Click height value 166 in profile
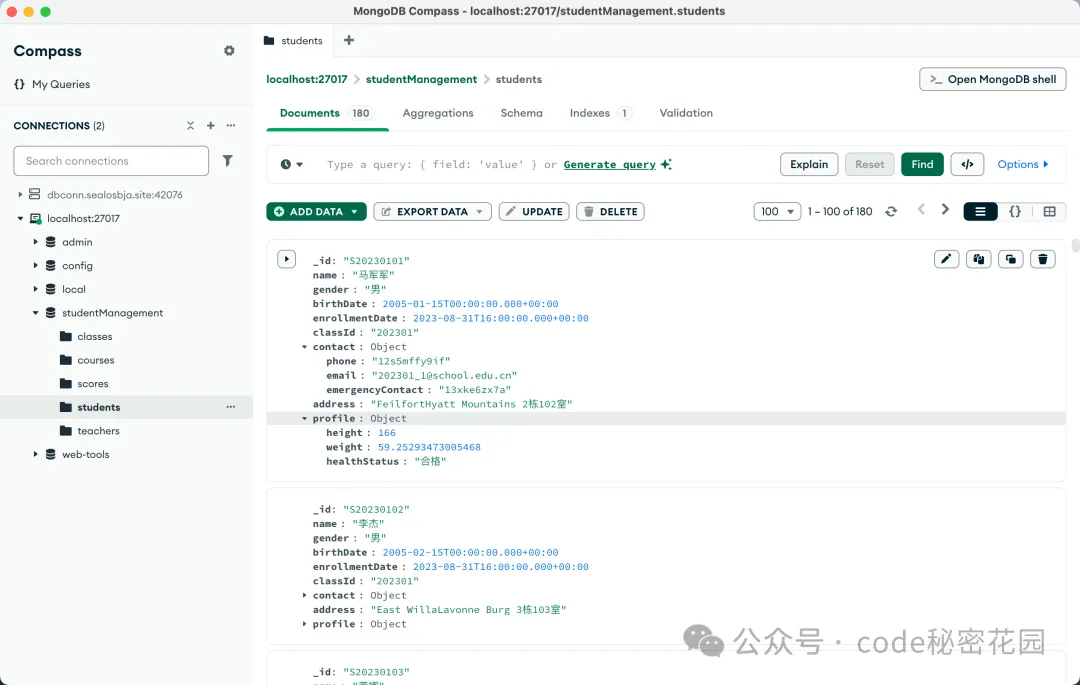The height and width of the screenshot is (685, 1080). tap(386, 433)
